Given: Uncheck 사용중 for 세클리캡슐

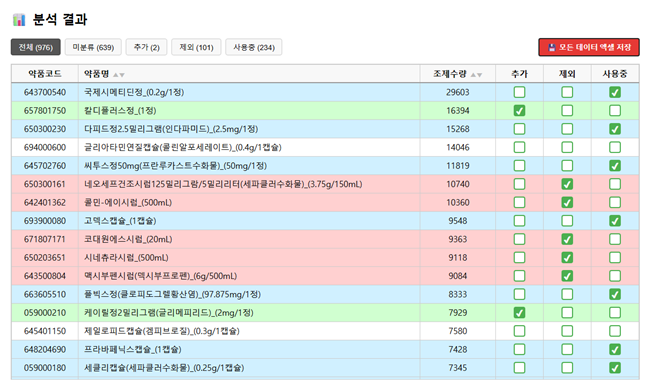Looking at the screenshot, I should click(615, 368).
